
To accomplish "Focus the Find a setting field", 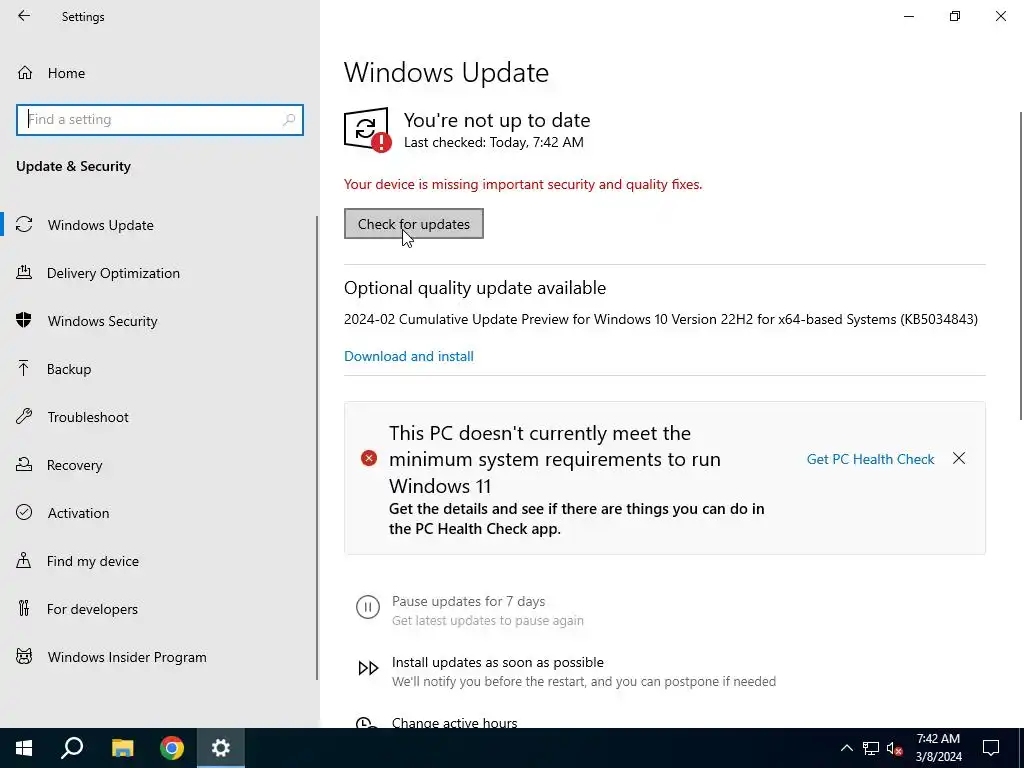I will [160, 120].
